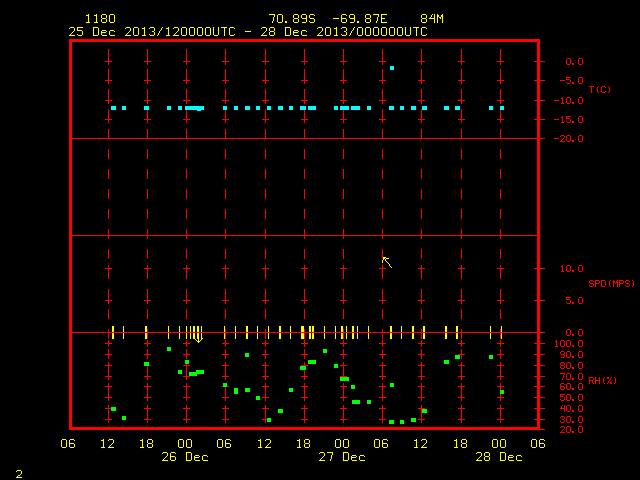This screenshot has width=640, height=480.
Task: Click the number 2 in the bottom-left corner
Action: point(19,474)
